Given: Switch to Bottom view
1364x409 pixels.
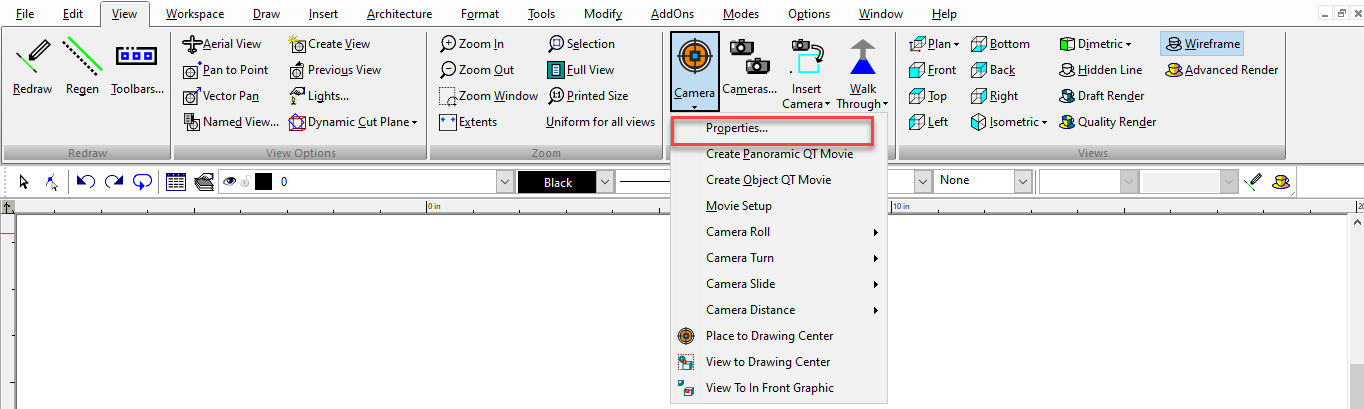Looking at the screenshot, I should click(999, 44).
